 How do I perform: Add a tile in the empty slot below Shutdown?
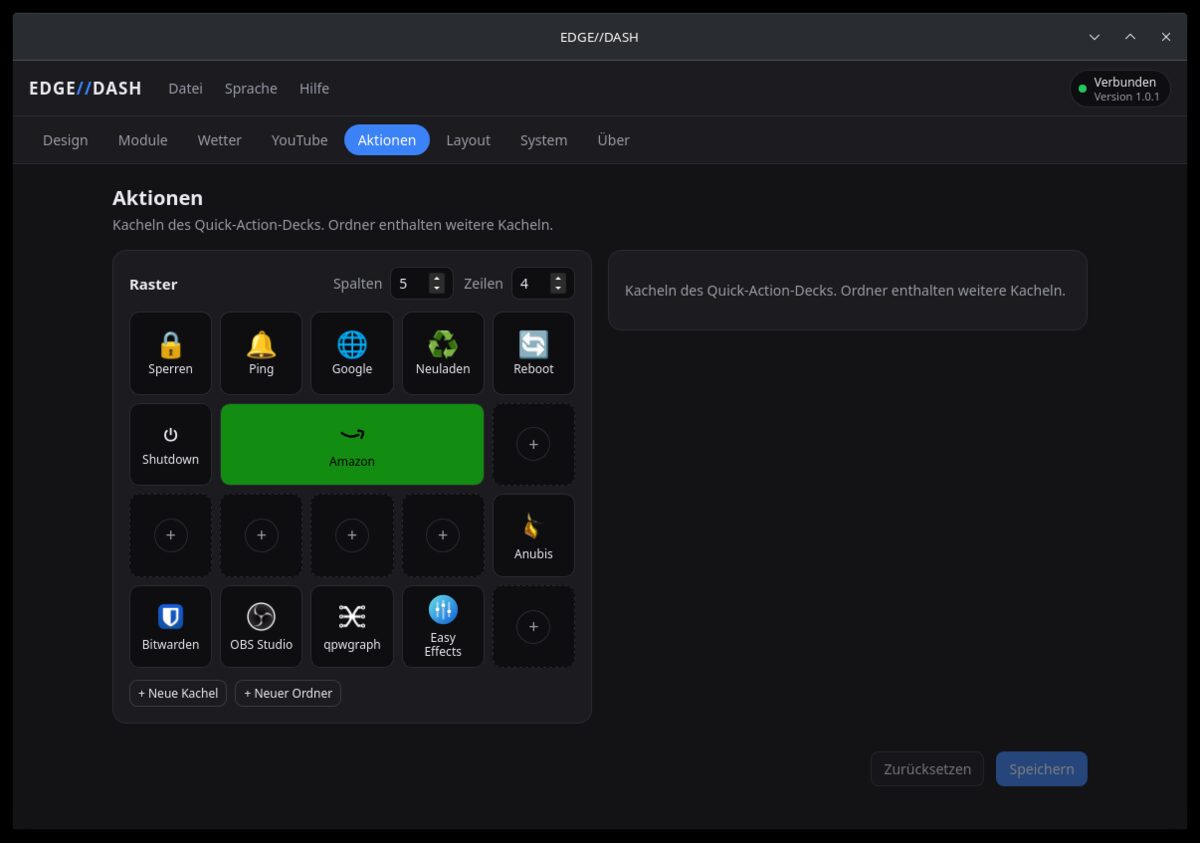170,535
